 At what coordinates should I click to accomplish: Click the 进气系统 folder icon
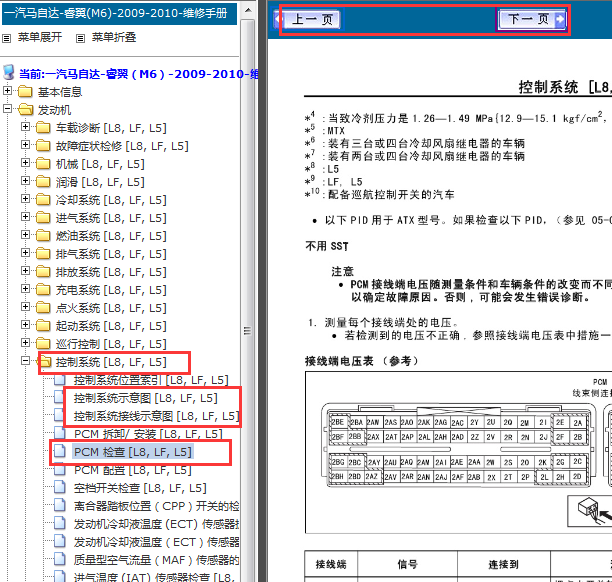(43, 217)
